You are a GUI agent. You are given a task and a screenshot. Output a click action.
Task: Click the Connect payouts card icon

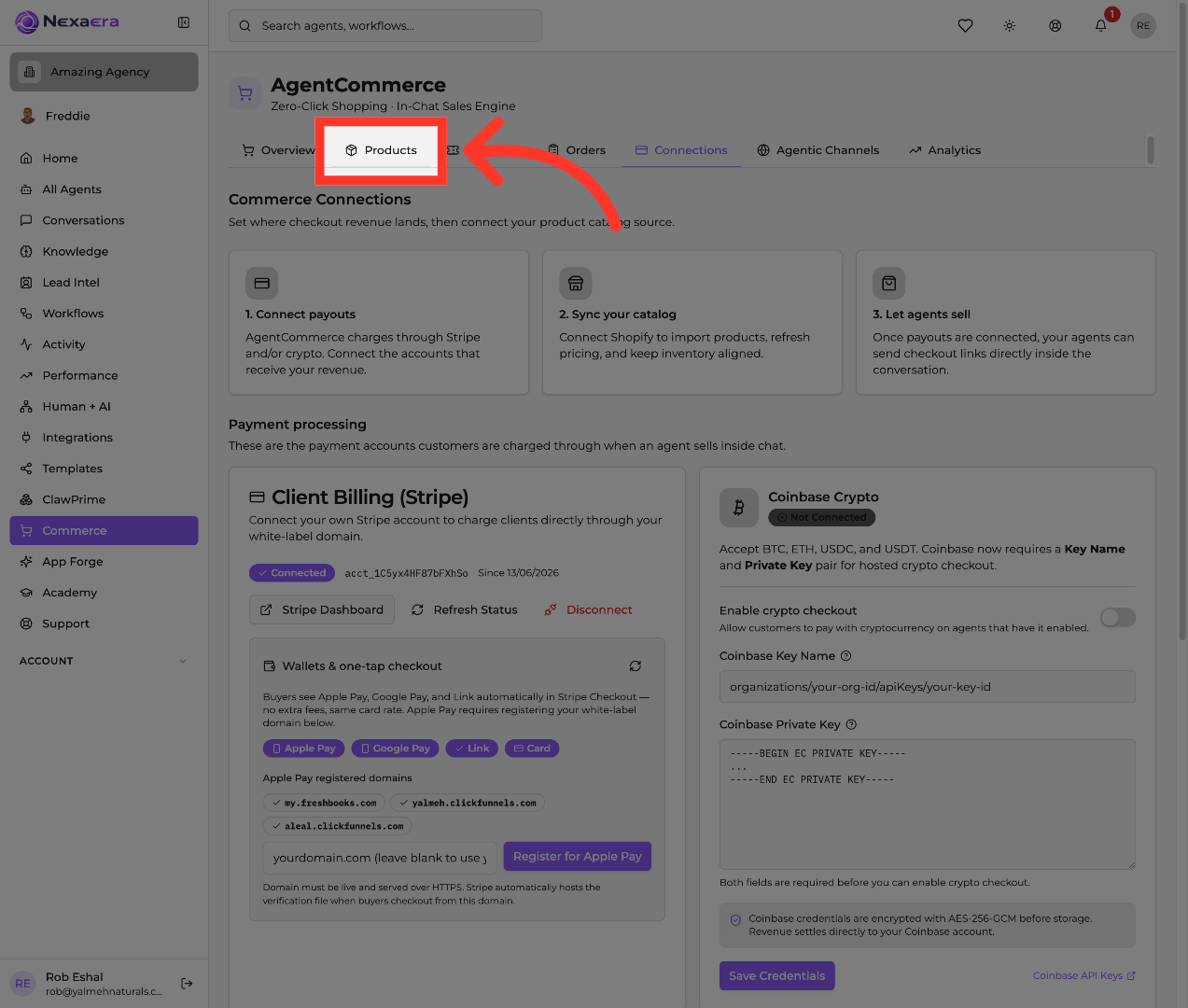(x=262, y=283)
